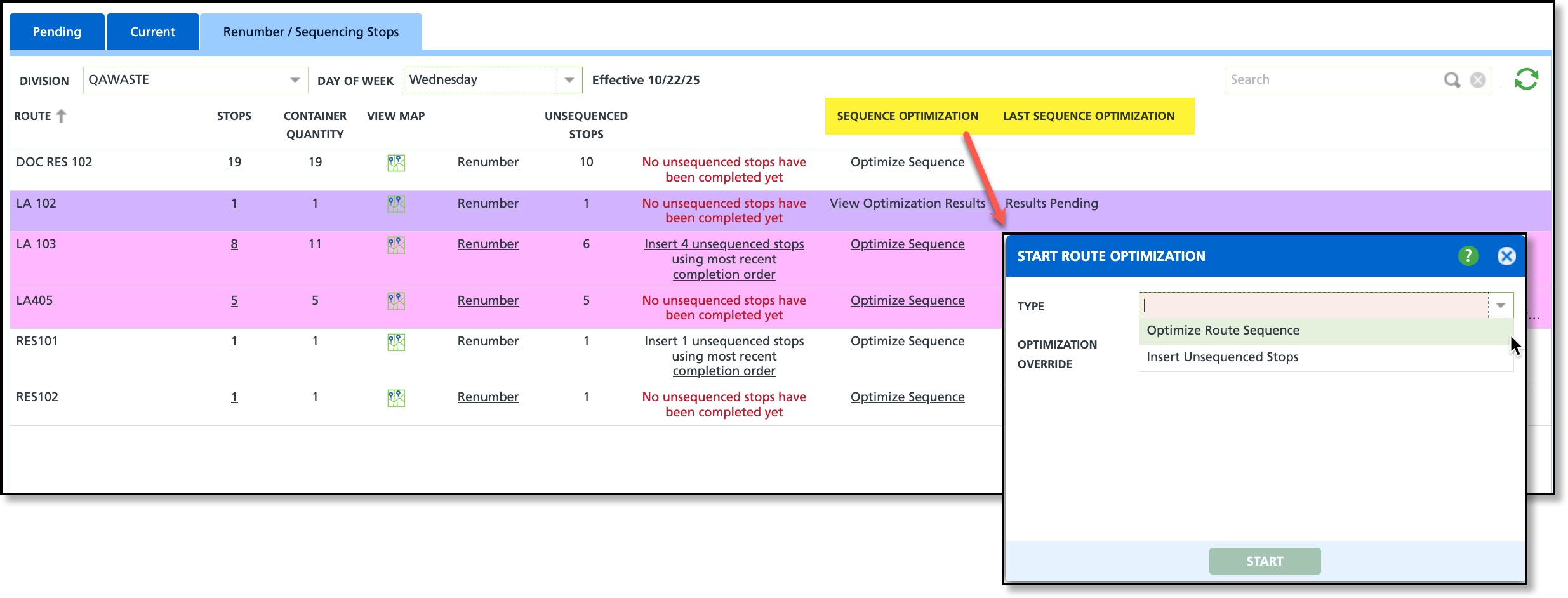Screen dimensions: 1568x598
Task: Click the Stops column header
Action: pos(234,116)
